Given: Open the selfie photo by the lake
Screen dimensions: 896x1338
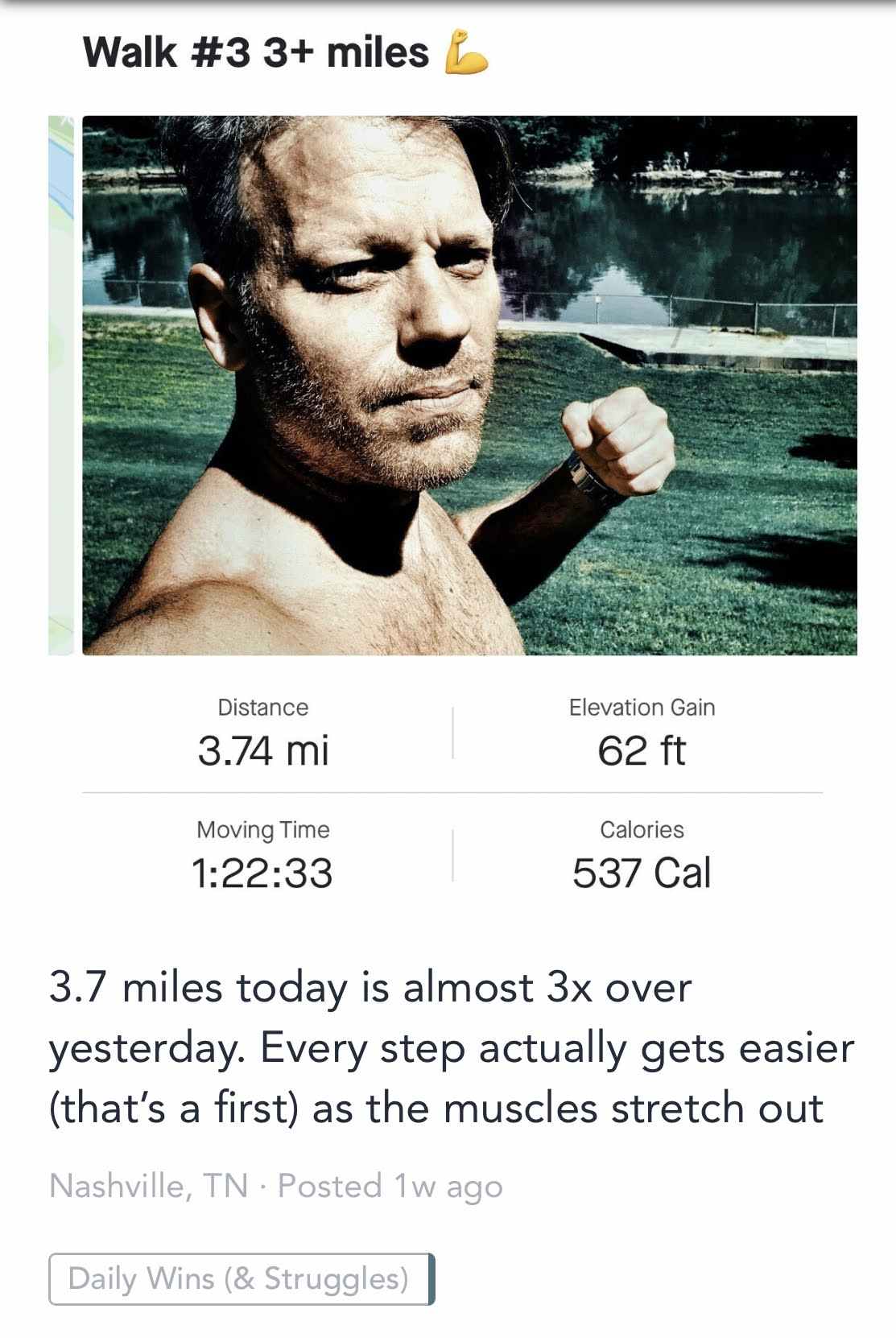Looking at the screenshot, I should 469,385.
